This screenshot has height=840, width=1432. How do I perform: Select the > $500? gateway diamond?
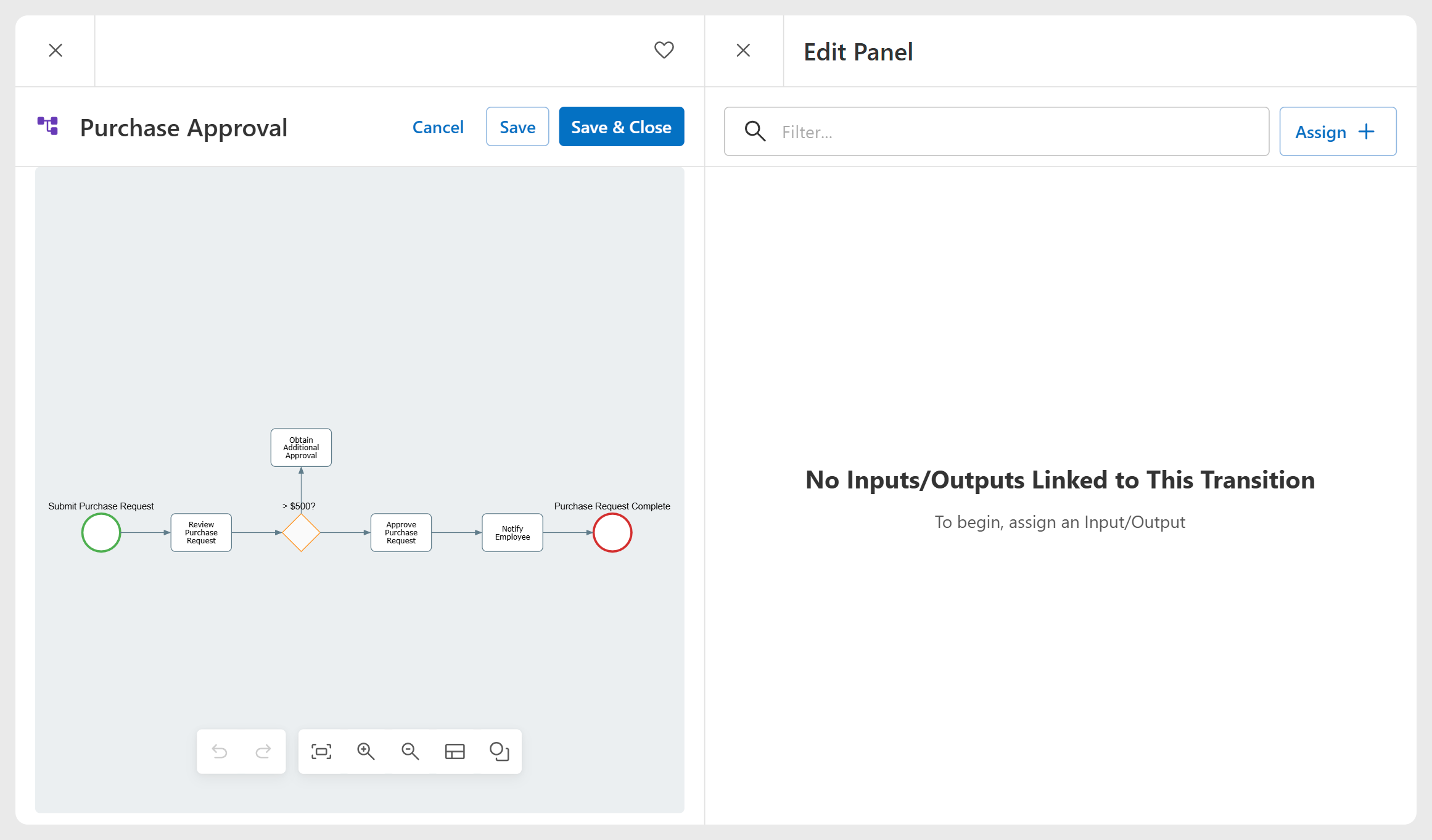pos(301,532)
